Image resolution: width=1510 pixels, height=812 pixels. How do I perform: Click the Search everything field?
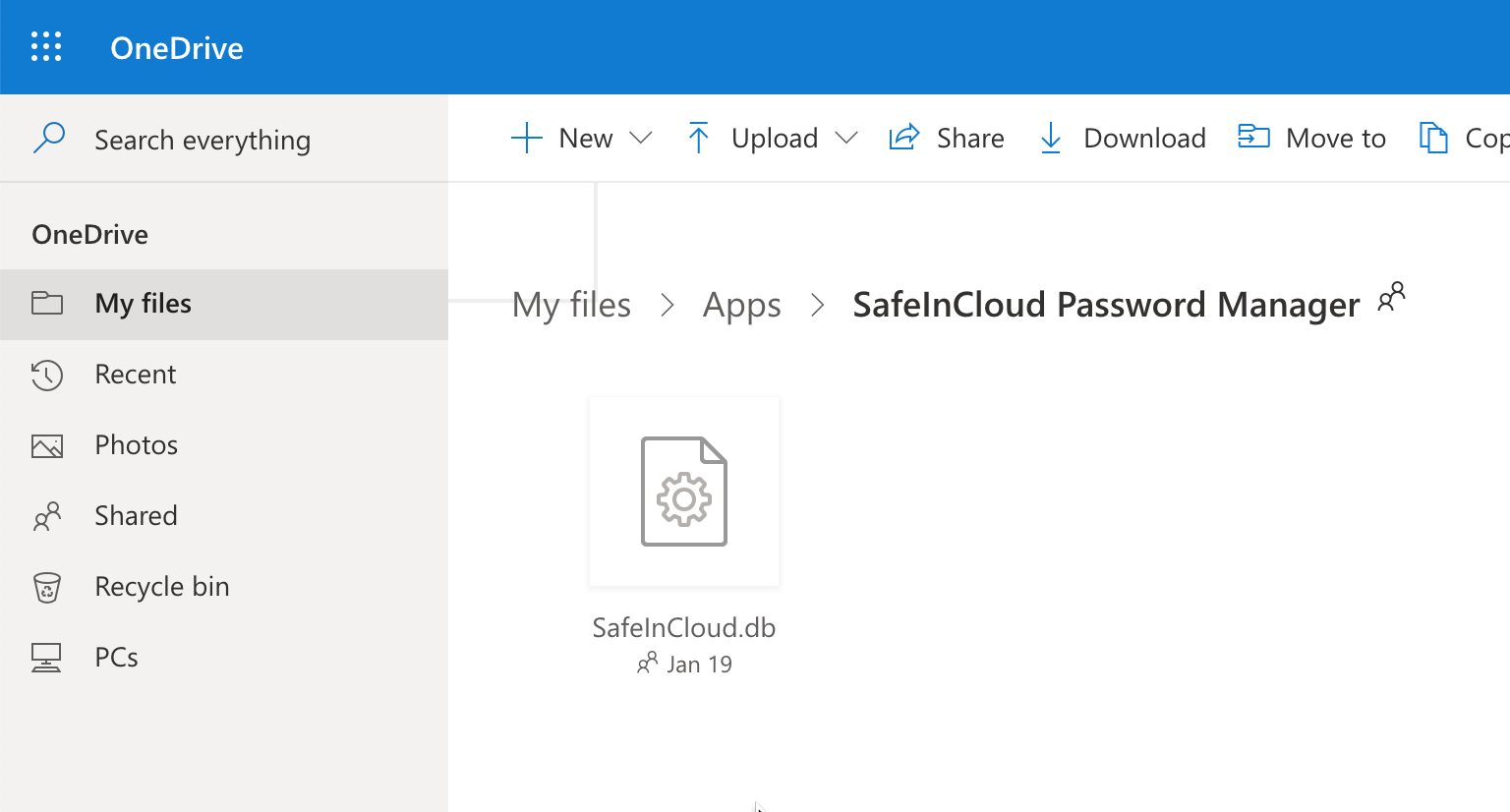203,140
